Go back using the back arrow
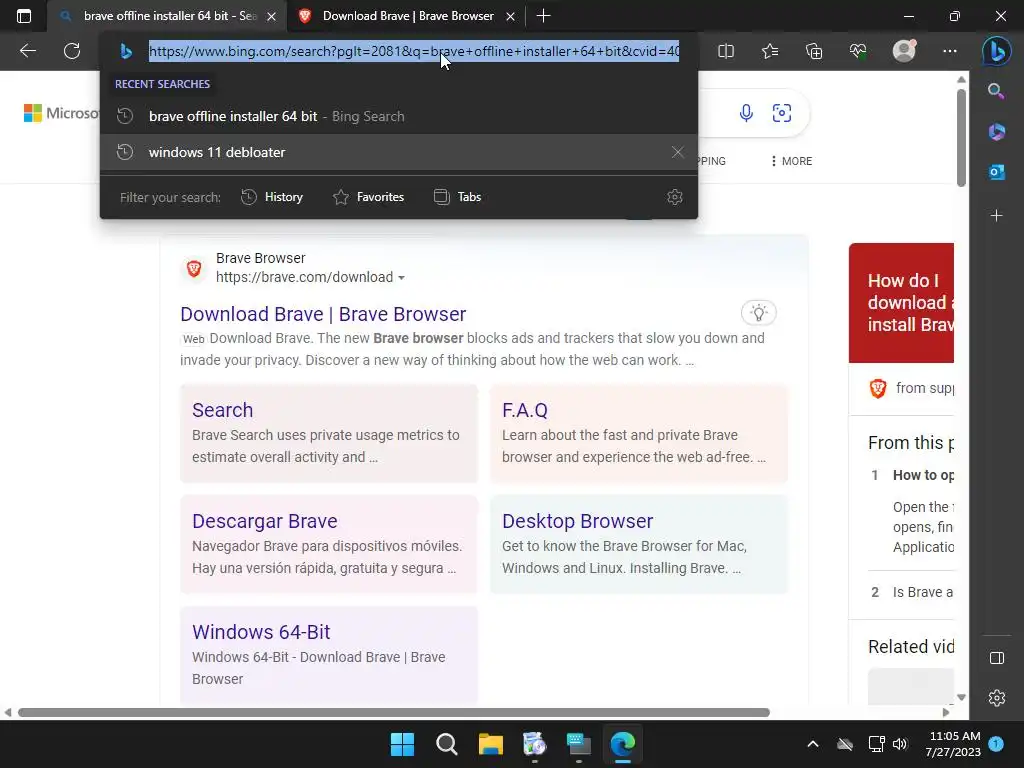The image size is (1024, 768). click(x=27, y=51)
